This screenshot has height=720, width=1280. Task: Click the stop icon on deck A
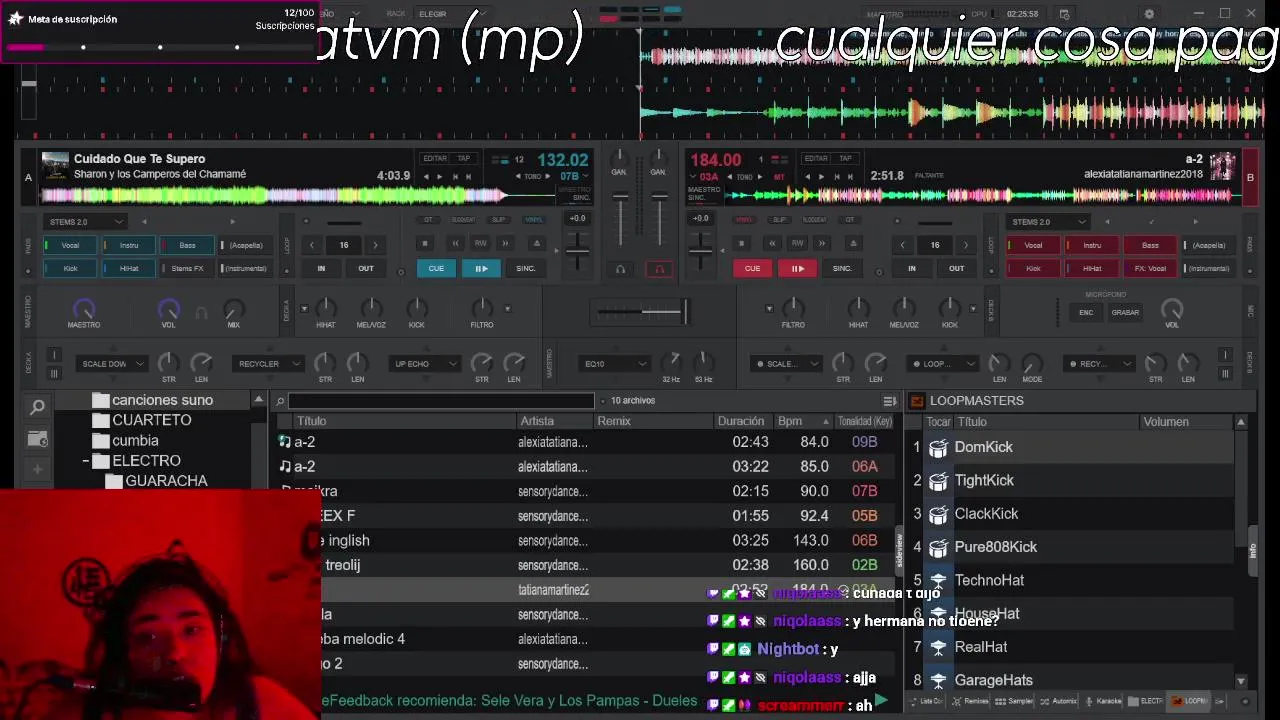[x=425, y=243]
